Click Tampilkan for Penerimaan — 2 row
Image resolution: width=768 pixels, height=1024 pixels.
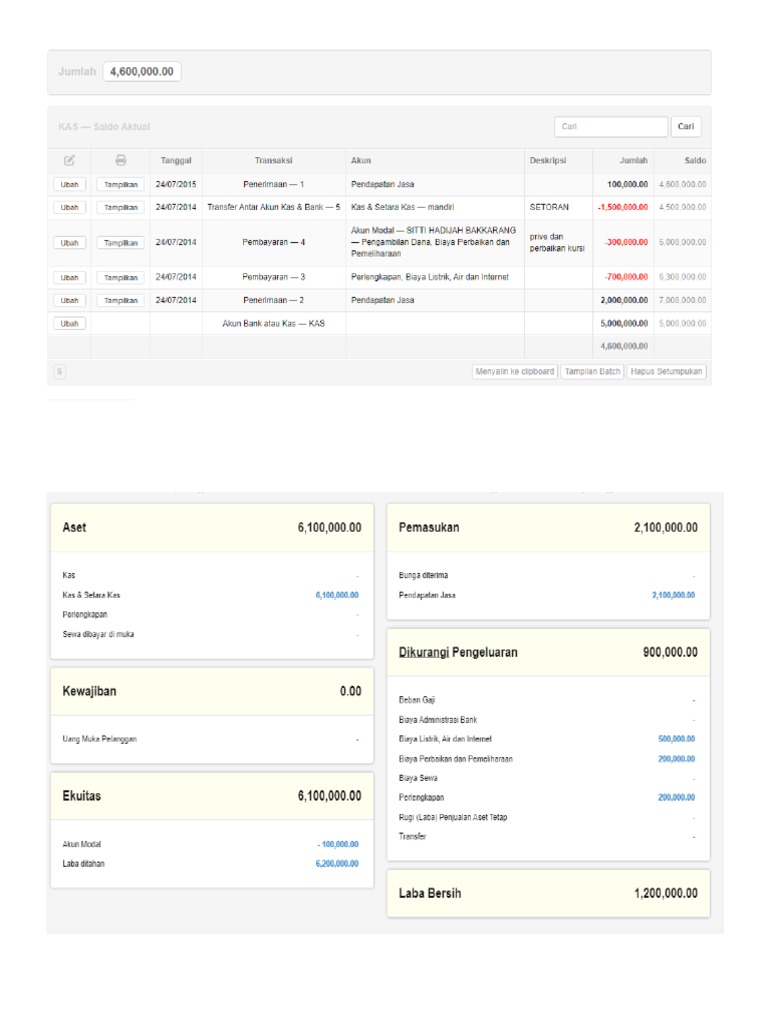coord(121,300)
